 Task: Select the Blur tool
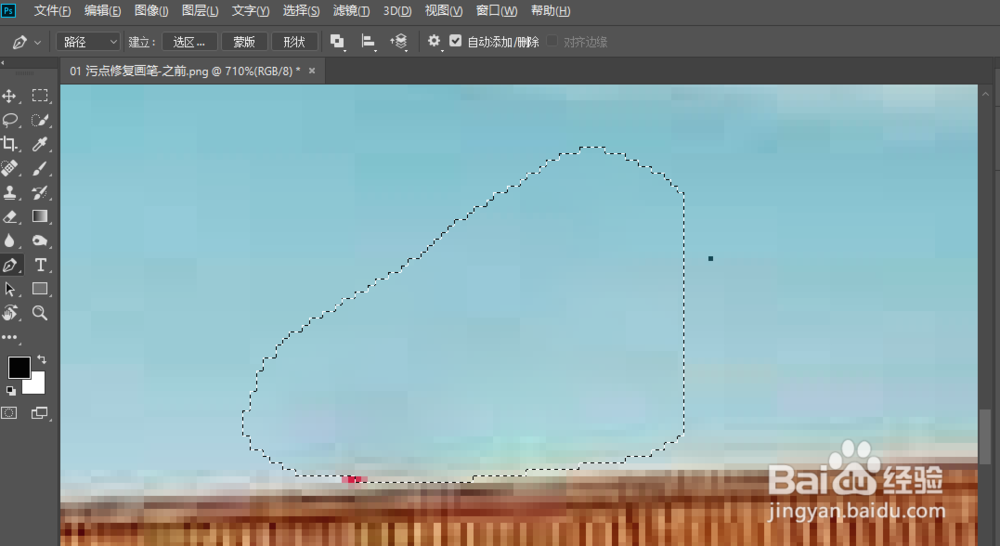(x=10, y=240)
